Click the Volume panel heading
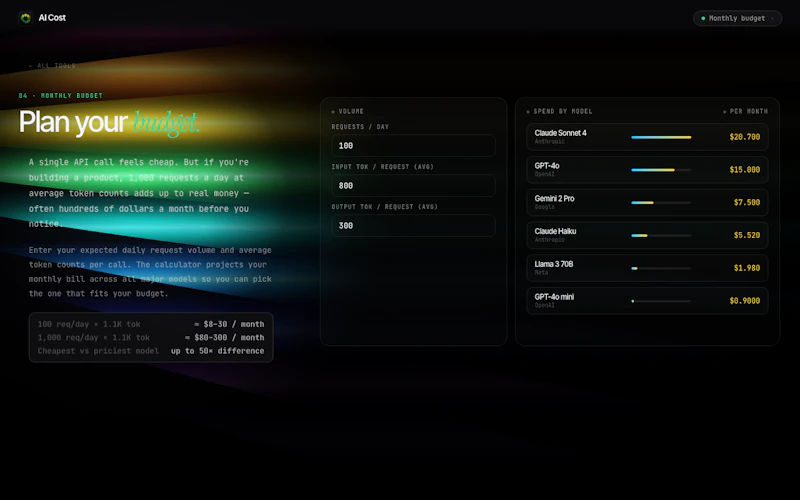 pyautogui.click(x=351, y=111)
